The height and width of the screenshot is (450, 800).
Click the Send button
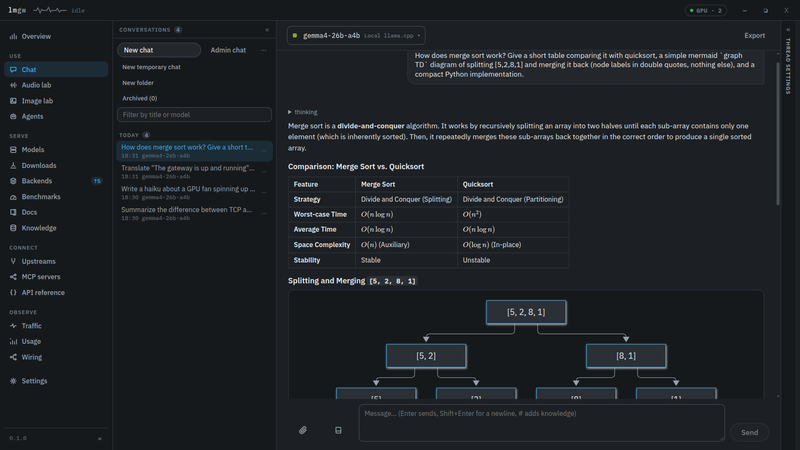click(x=749, y=432)
